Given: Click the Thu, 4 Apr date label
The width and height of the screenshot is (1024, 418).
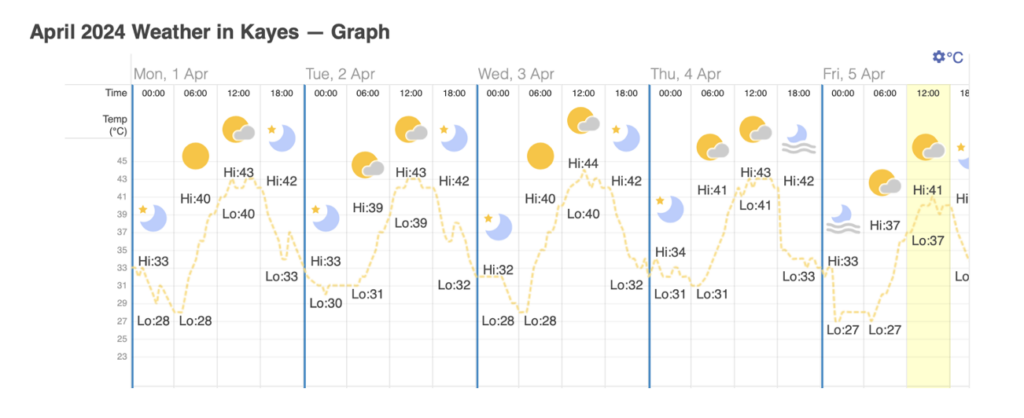Looking at the screenshot, I should coord(685,74).
